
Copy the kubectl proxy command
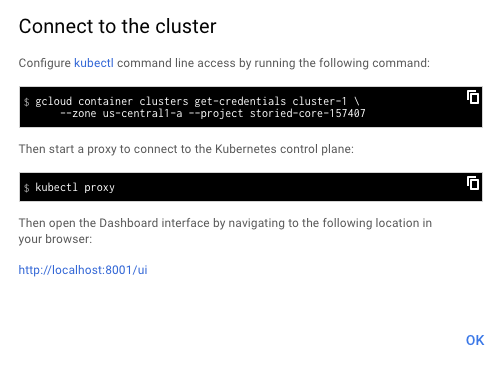click(x=473, y=183)
